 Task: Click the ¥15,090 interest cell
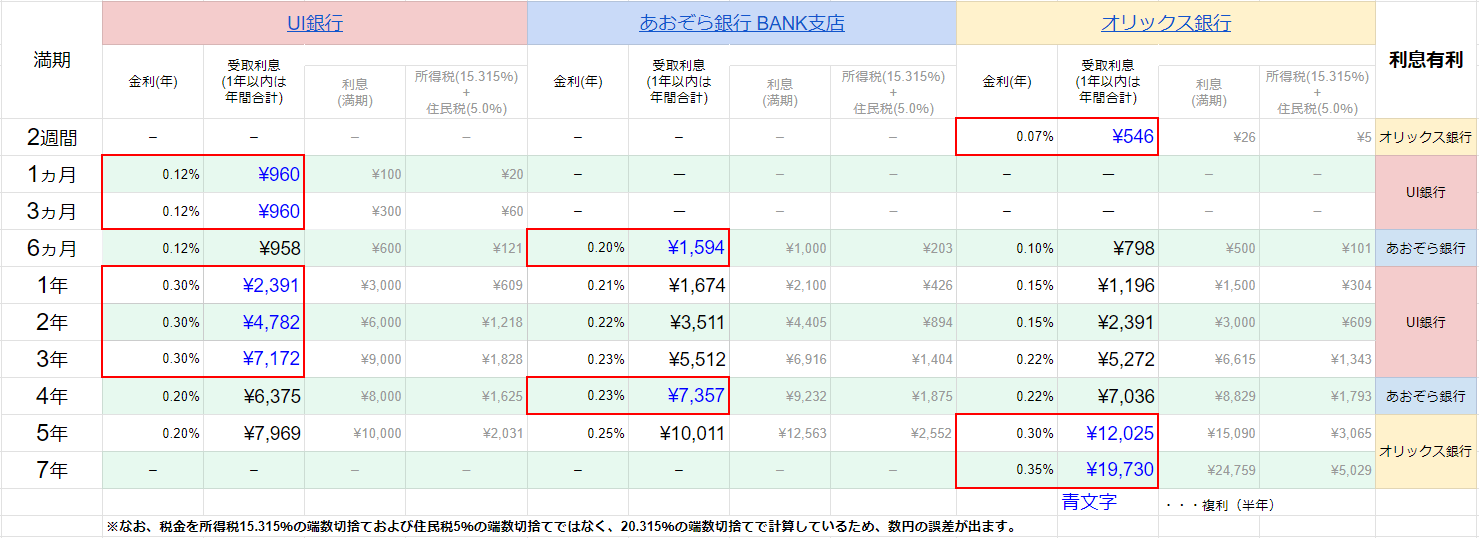pyautogui.click(x=1209, y=433)
